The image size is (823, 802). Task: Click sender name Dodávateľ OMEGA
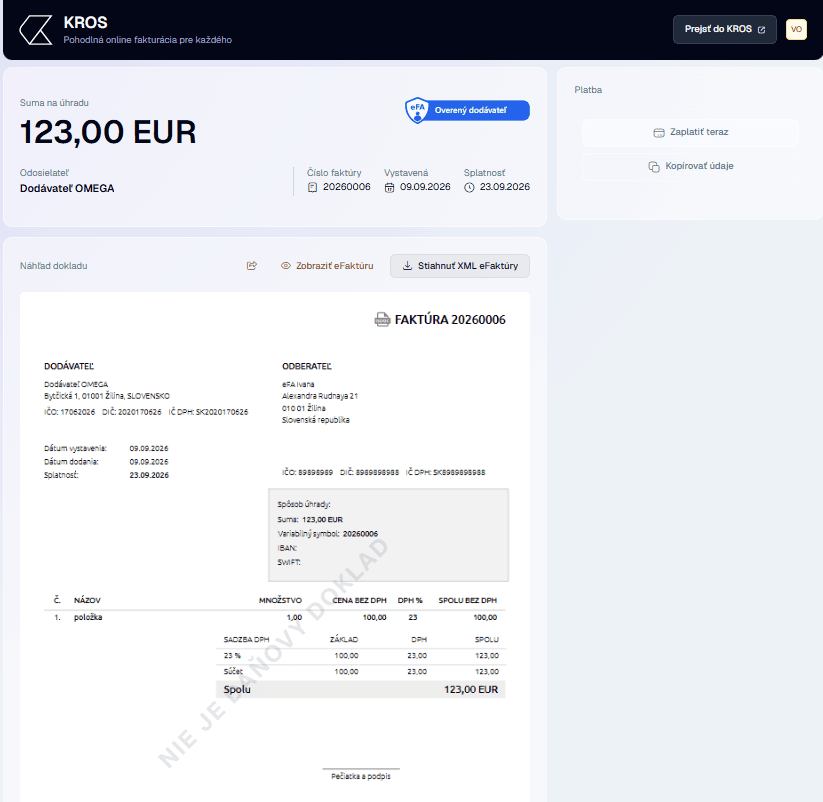67,188
